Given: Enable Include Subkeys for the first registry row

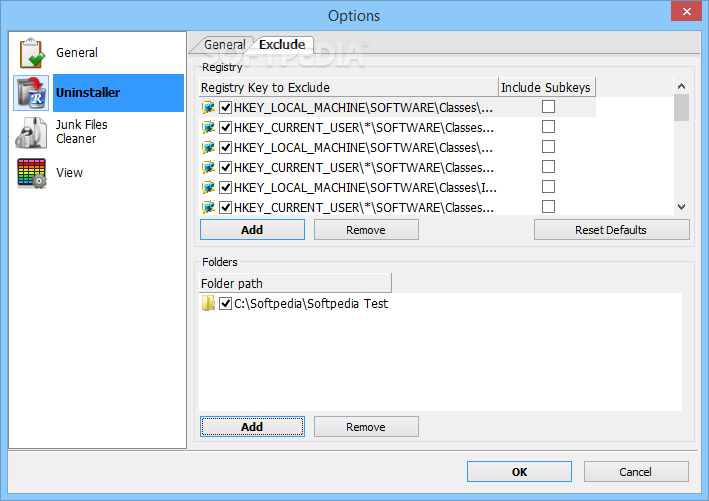Looking at the screenshot, I should point(548,107).
